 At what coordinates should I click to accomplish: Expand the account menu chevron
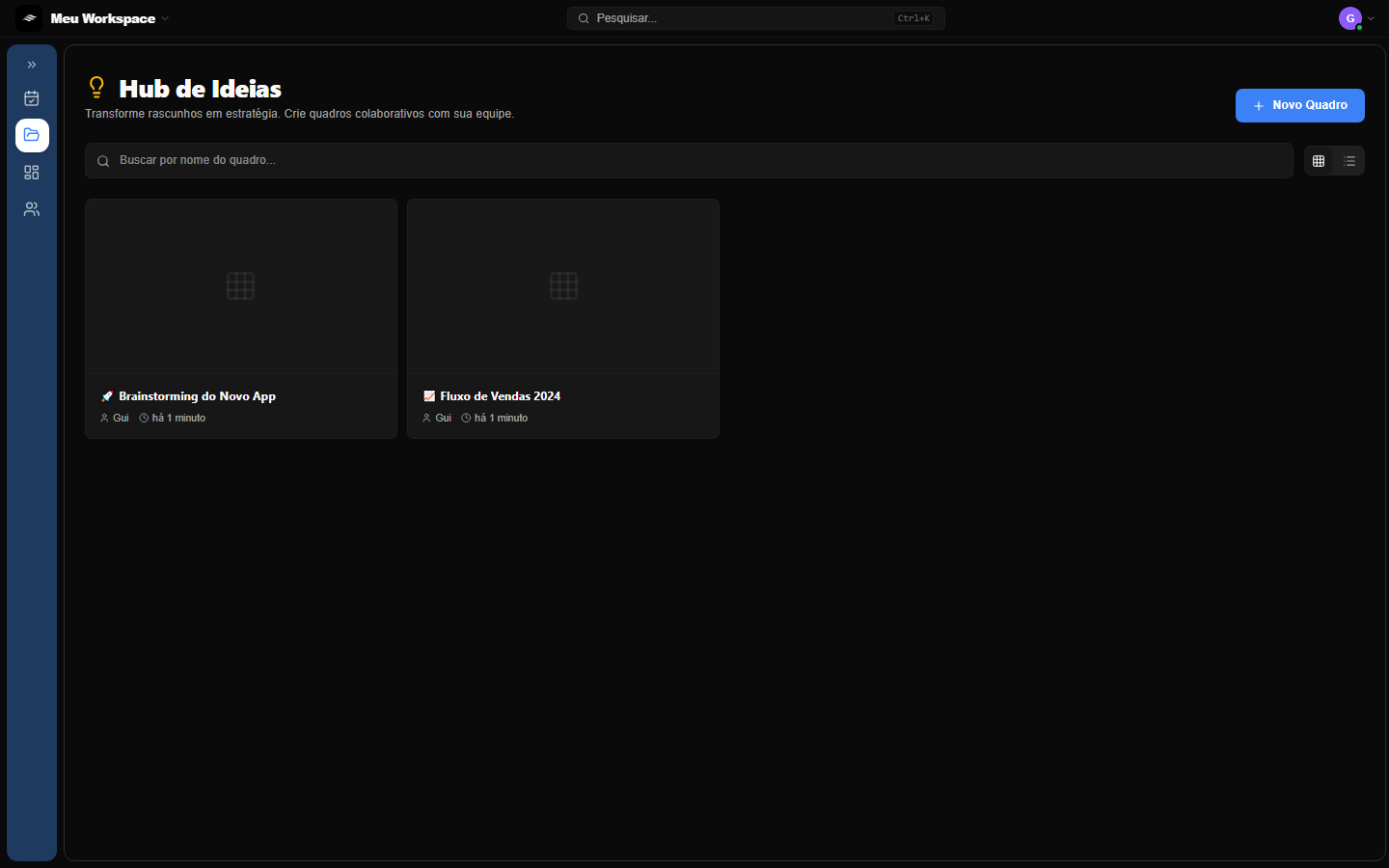[1371, 18]
